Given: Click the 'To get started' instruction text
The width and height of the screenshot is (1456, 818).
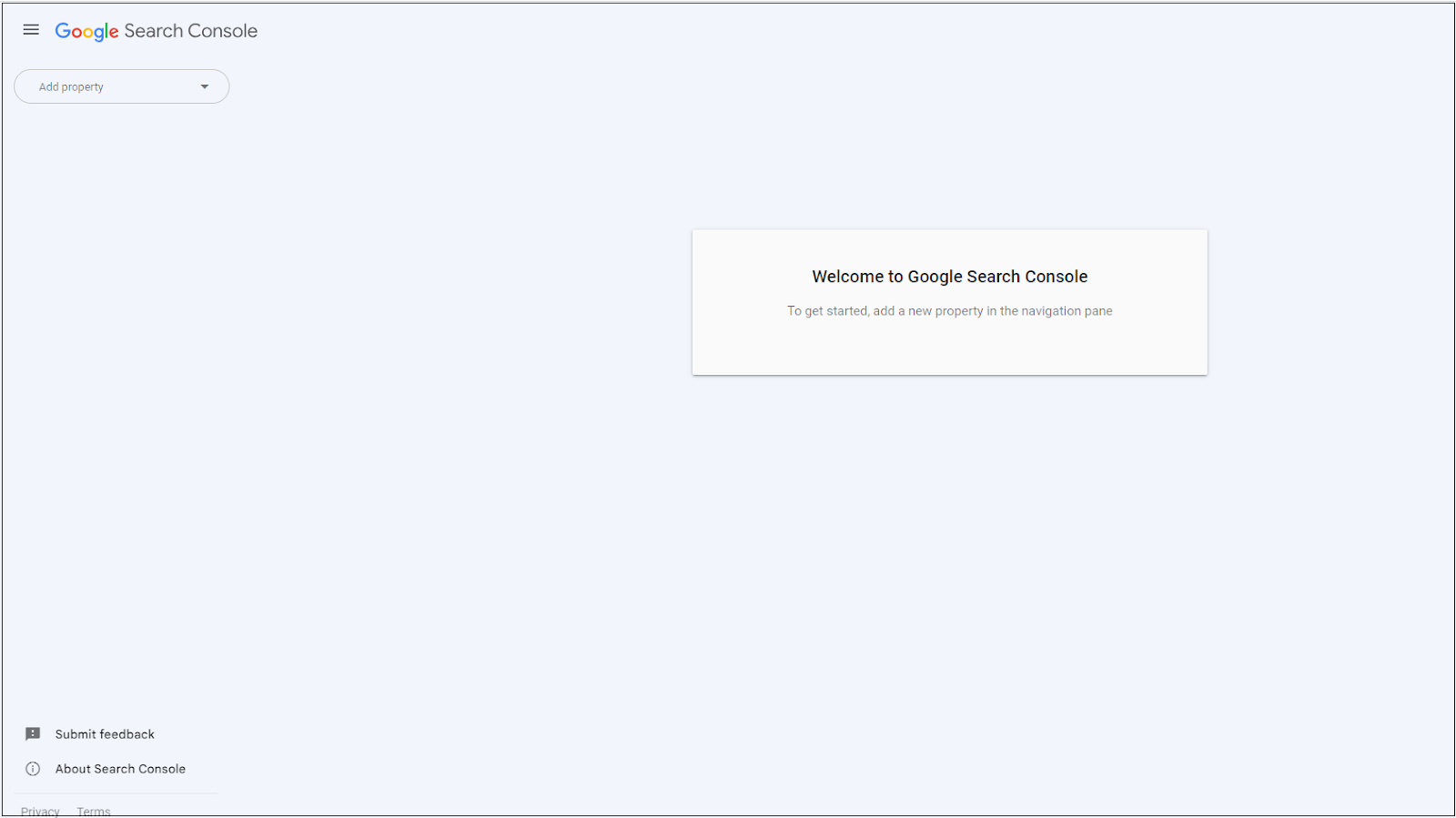Looking at the screenshot, I should tap(950, 311).
